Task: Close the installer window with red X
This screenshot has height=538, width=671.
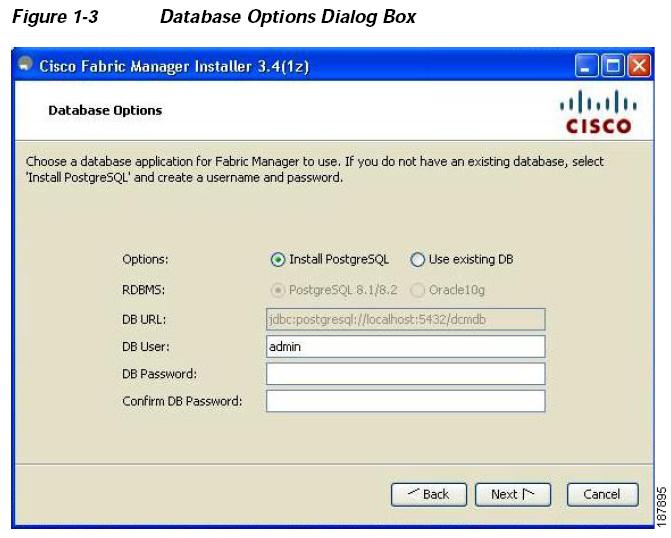Action: (x=639, y=66)
